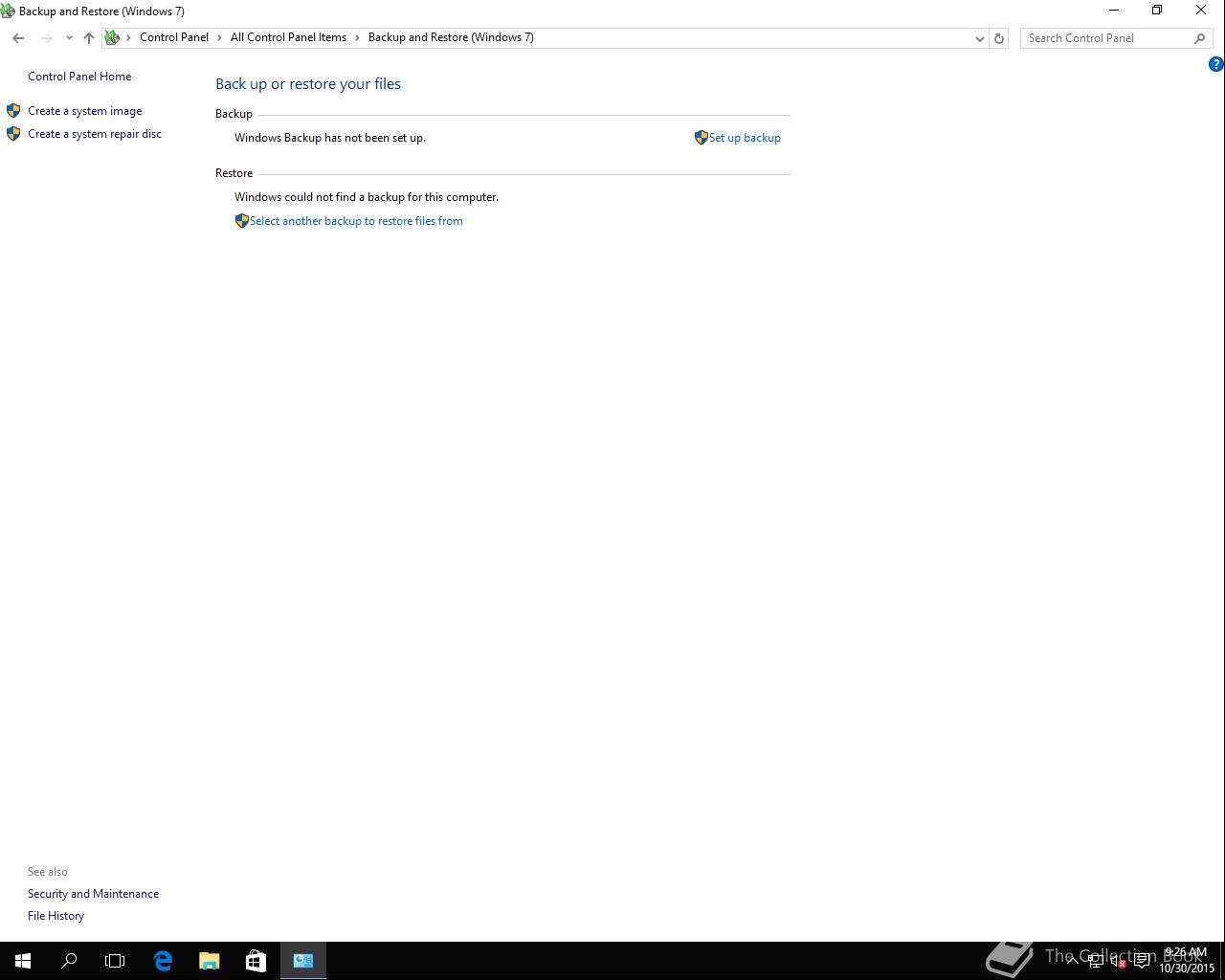Screen dimensions: 1225x980
Task: Click the address bar Control Panel icon
Action: pyautogui.click(x=112, y=38)
